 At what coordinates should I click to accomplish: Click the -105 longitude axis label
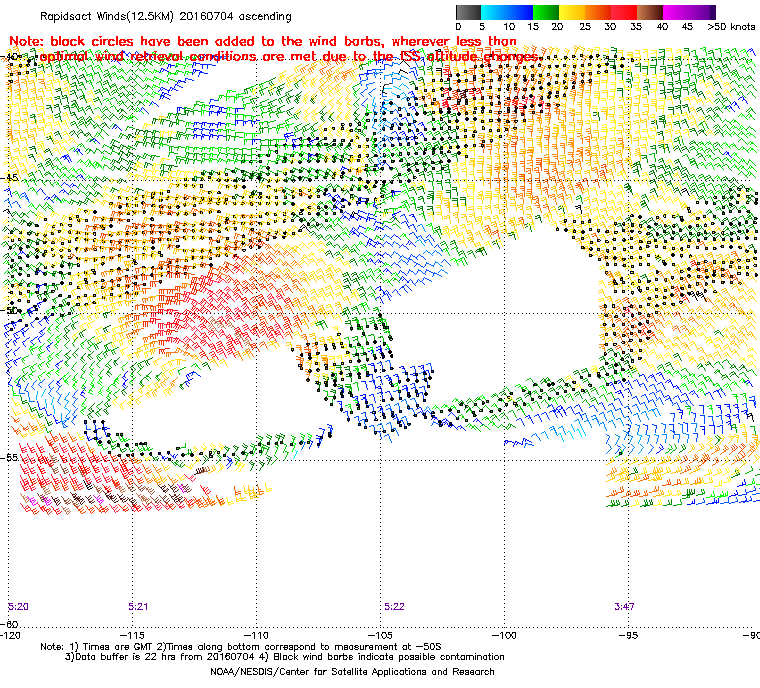(x=380, y=635)
